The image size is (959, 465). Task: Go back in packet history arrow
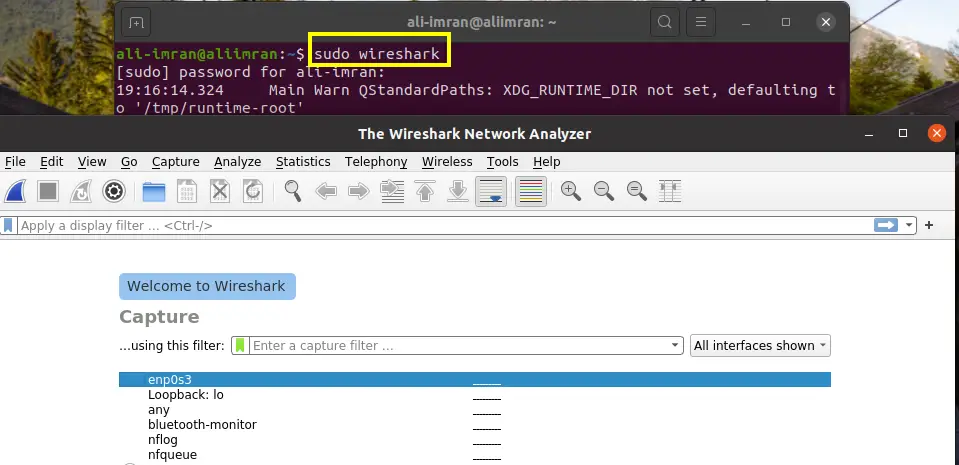(x=326, y=192)
